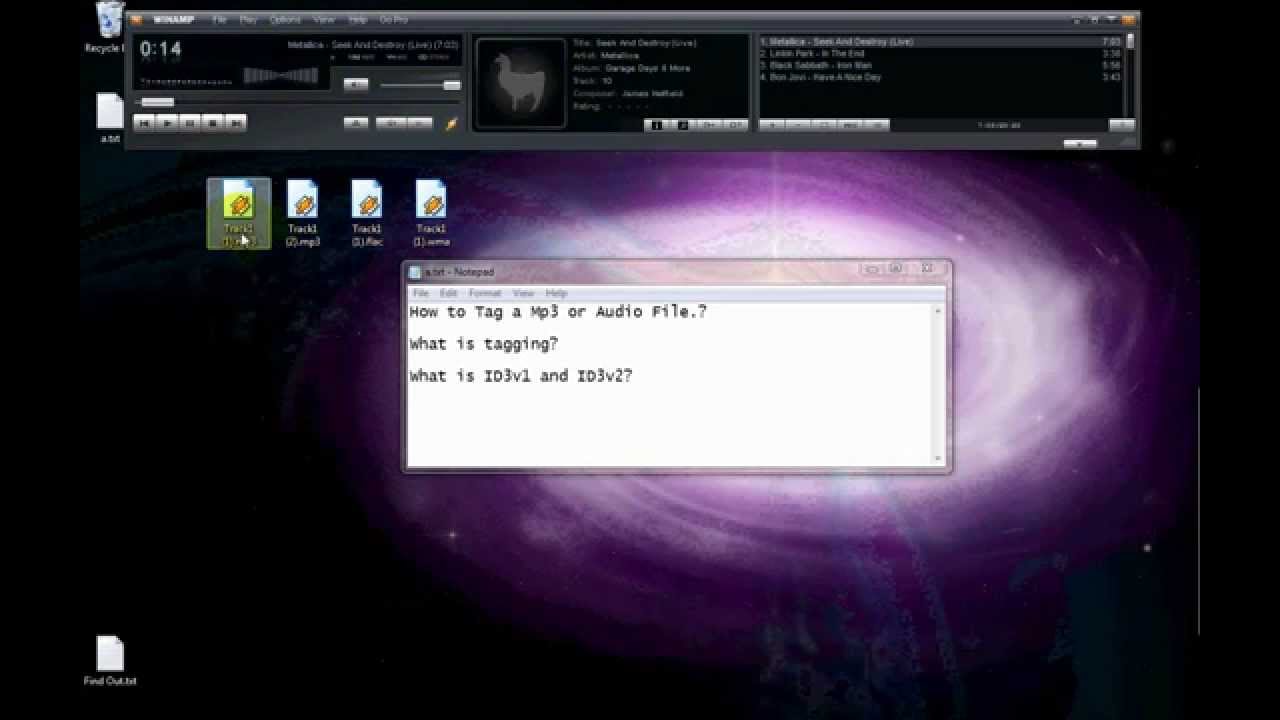This screenshot has width=1280, height=720.
Task: Open Notepad Format menu
Action: 485,293
